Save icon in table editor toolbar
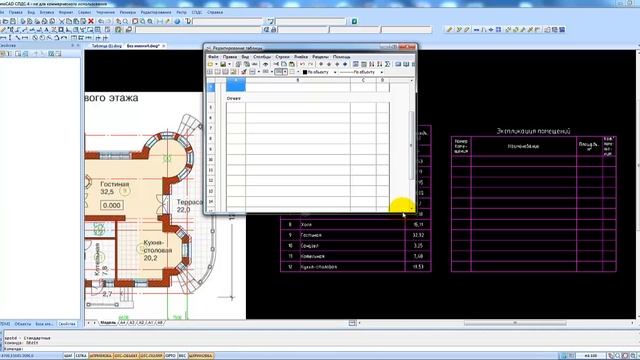 tap(223, 64)
